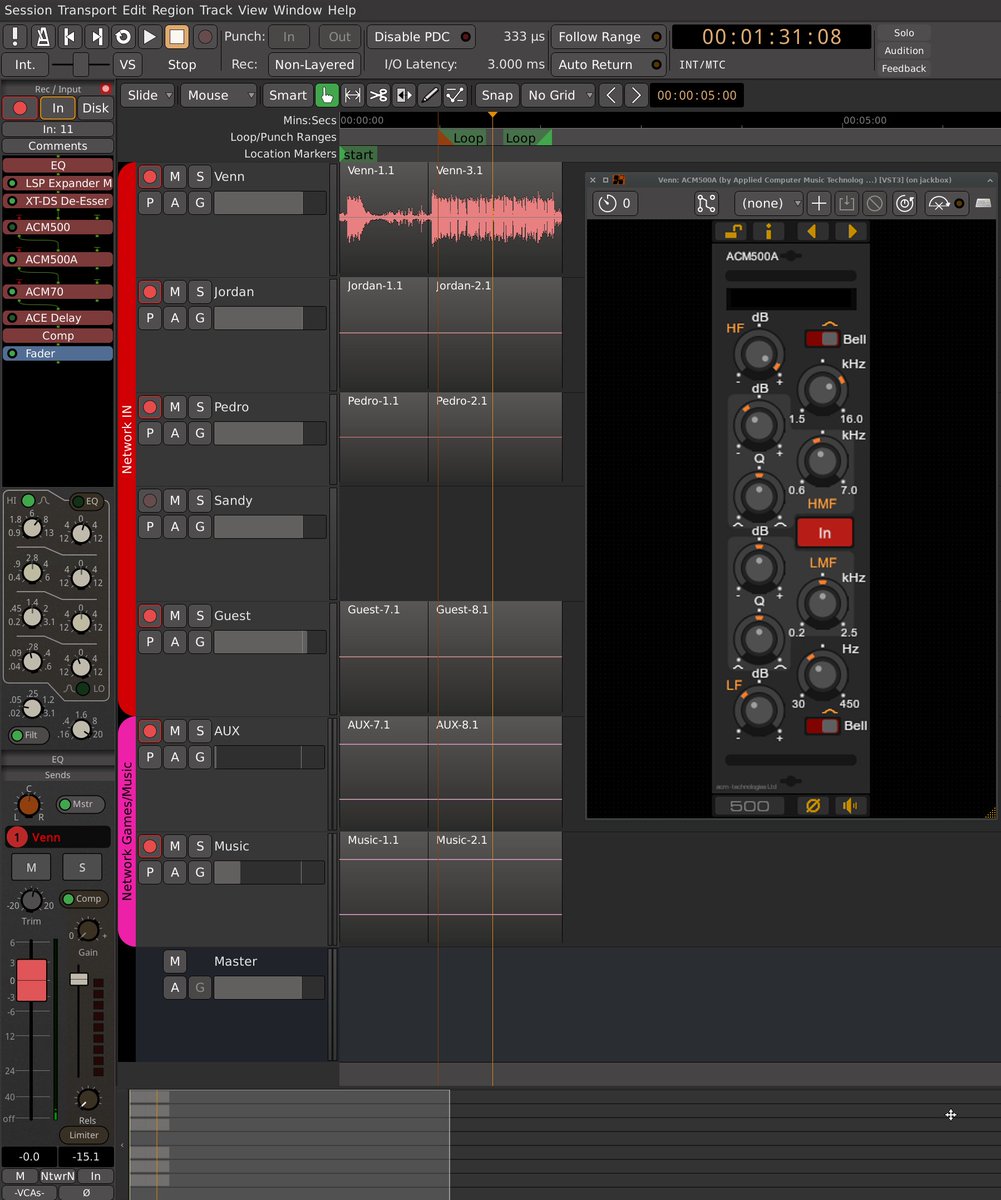Viewport: 1001px width, 1200px height.
Task: Toggle LF Bell switch in ACM500A
Action: (x=821, y=726)
